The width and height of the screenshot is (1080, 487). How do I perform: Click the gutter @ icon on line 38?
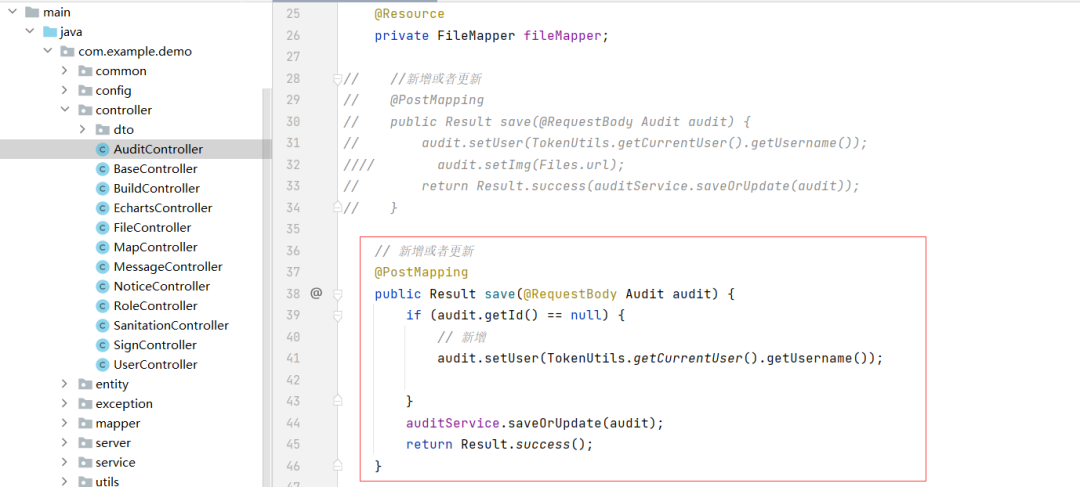(316, 294)
